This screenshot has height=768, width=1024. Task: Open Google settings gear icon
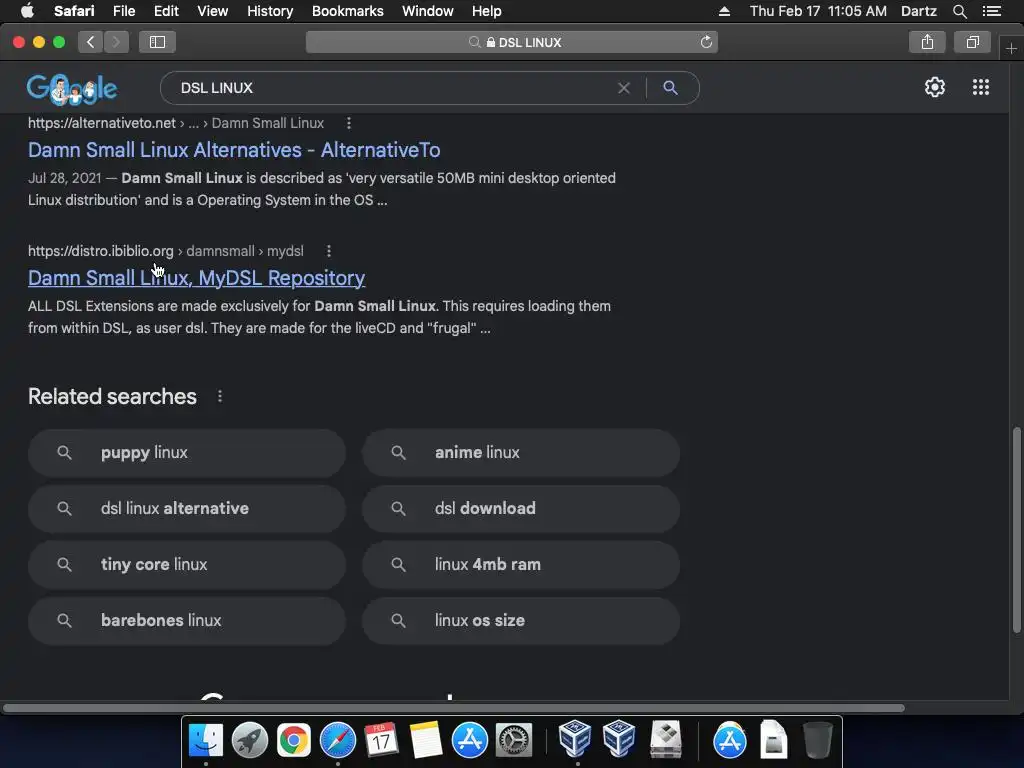935,87
